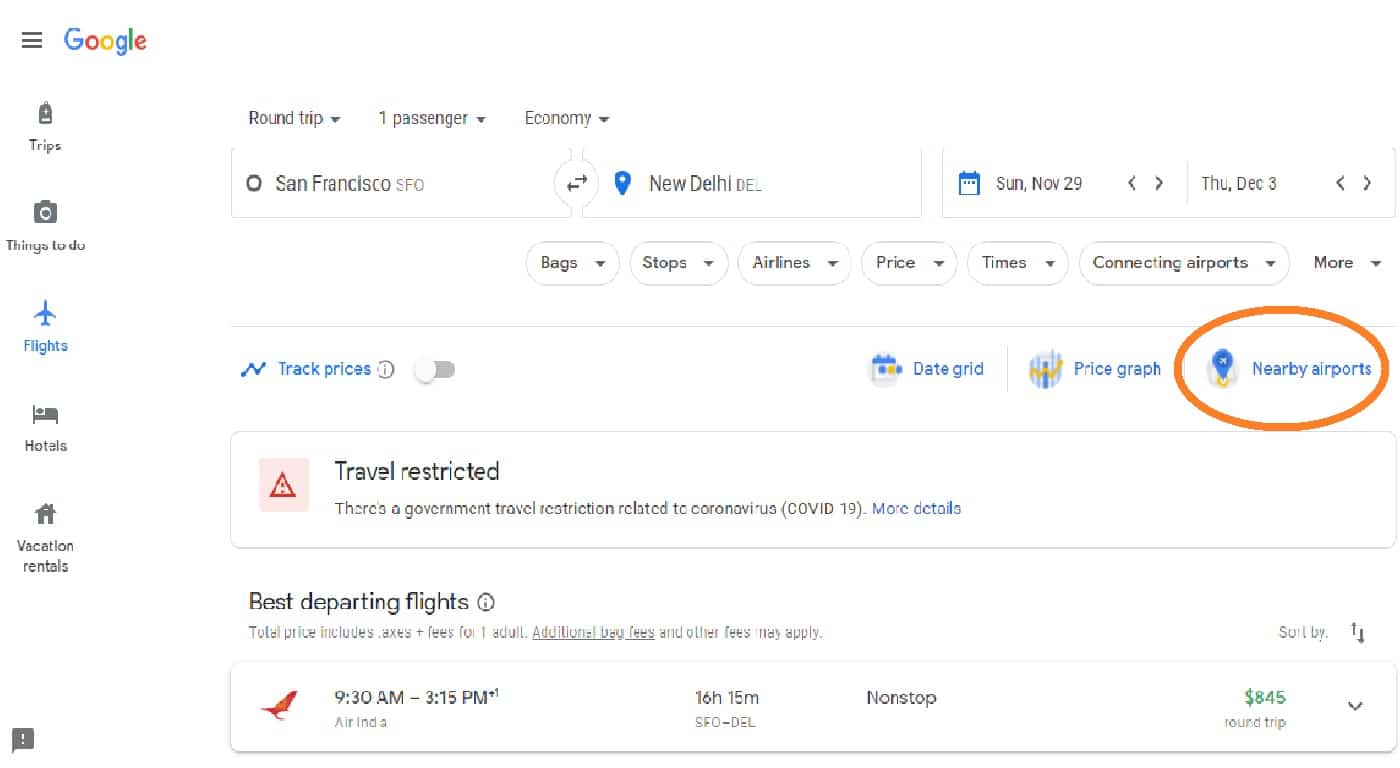Open the Additional bag fees link
The height and width of the screenshot is (768, 1400).
(593, 632)
